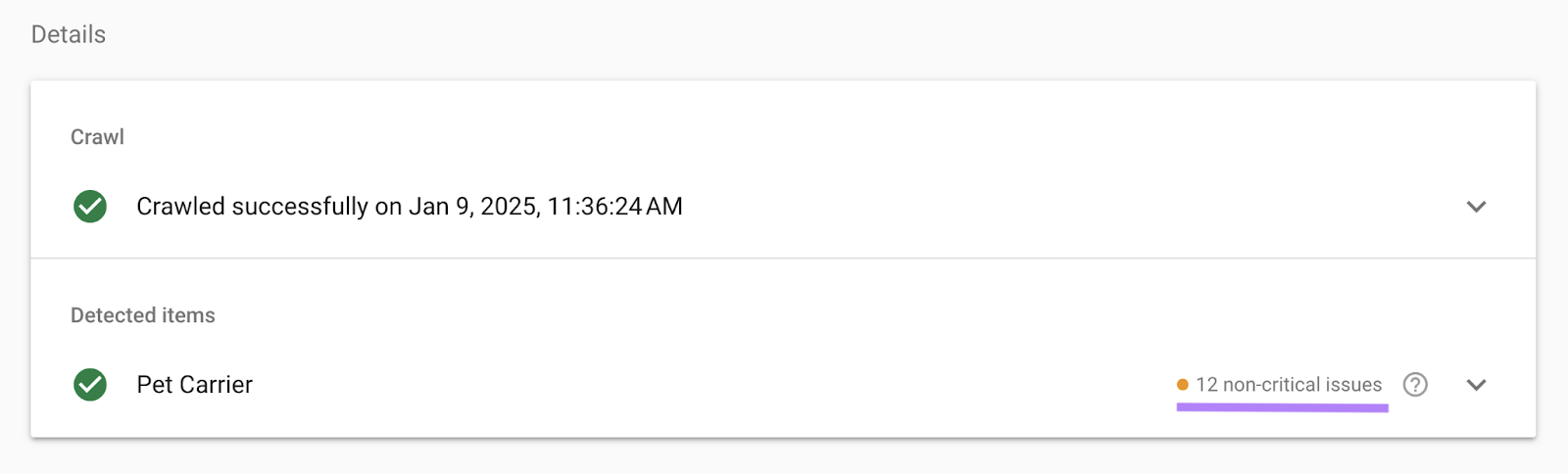Expand the Pet Carrier item chevron
This screenshot has width=1568, height=474.
[1476, 385]
